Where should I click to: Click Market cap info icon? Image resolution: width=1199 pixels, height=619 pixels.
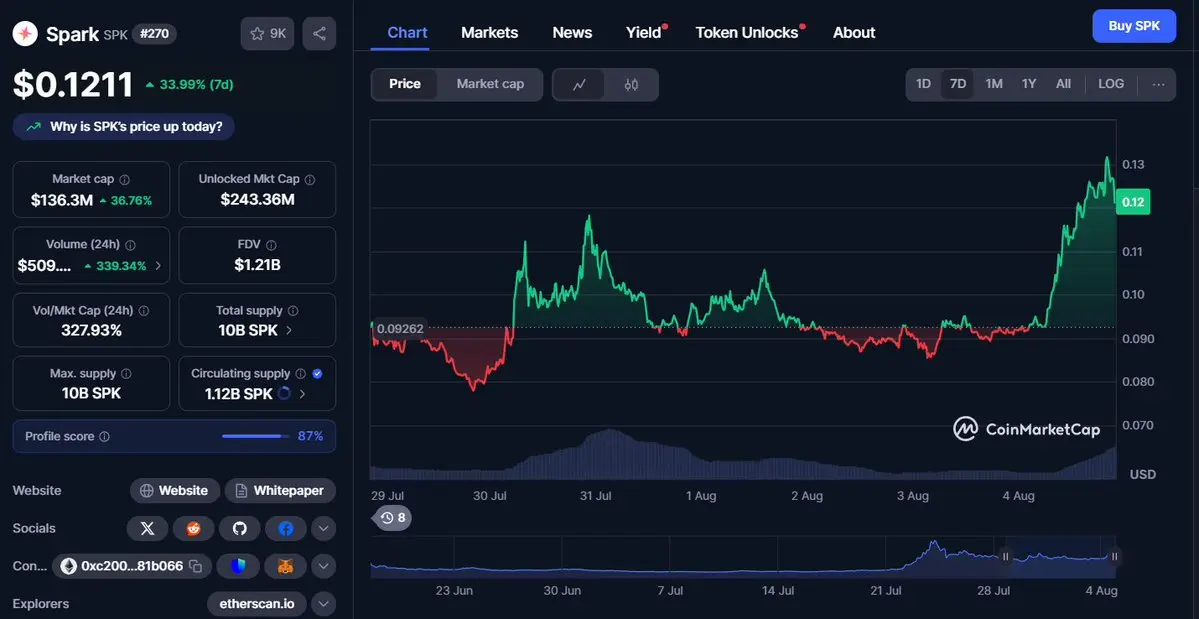[x=125, y=180]
